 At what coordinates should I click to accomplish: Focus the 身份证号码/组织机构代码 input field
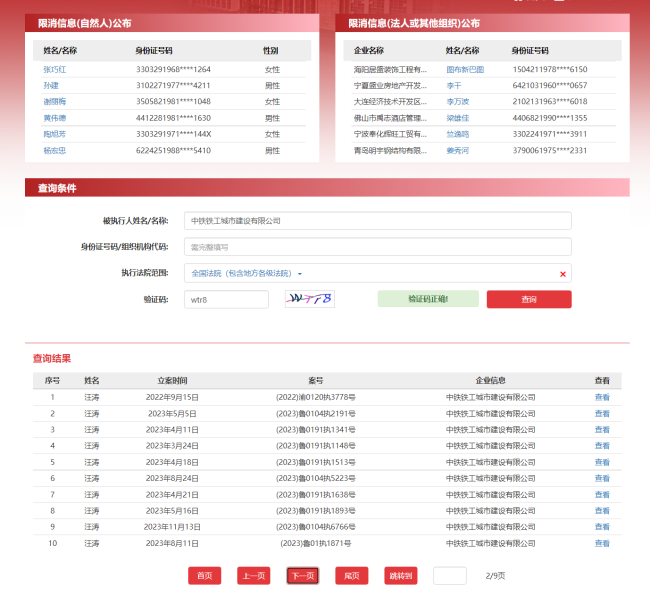(378, 247)
